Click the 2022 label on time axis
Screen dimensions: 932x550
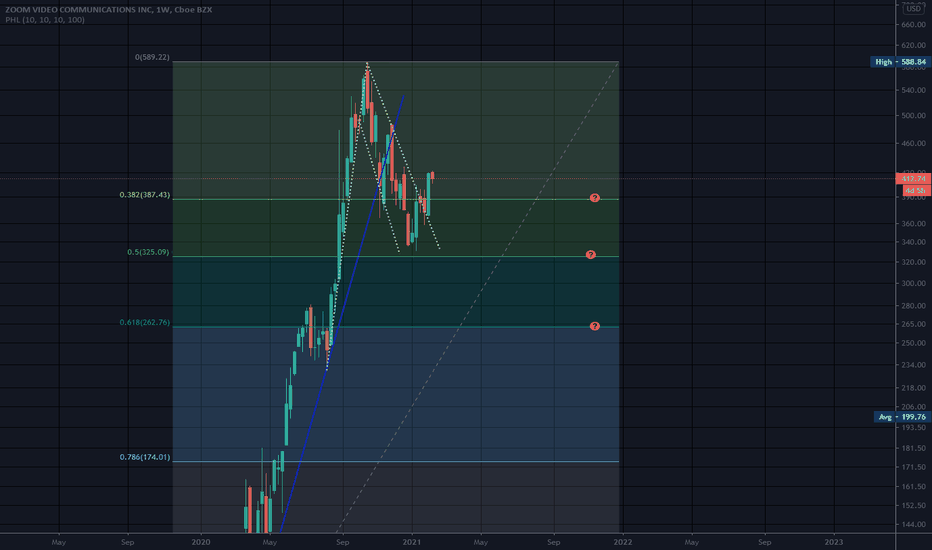(x=623, y=542)
